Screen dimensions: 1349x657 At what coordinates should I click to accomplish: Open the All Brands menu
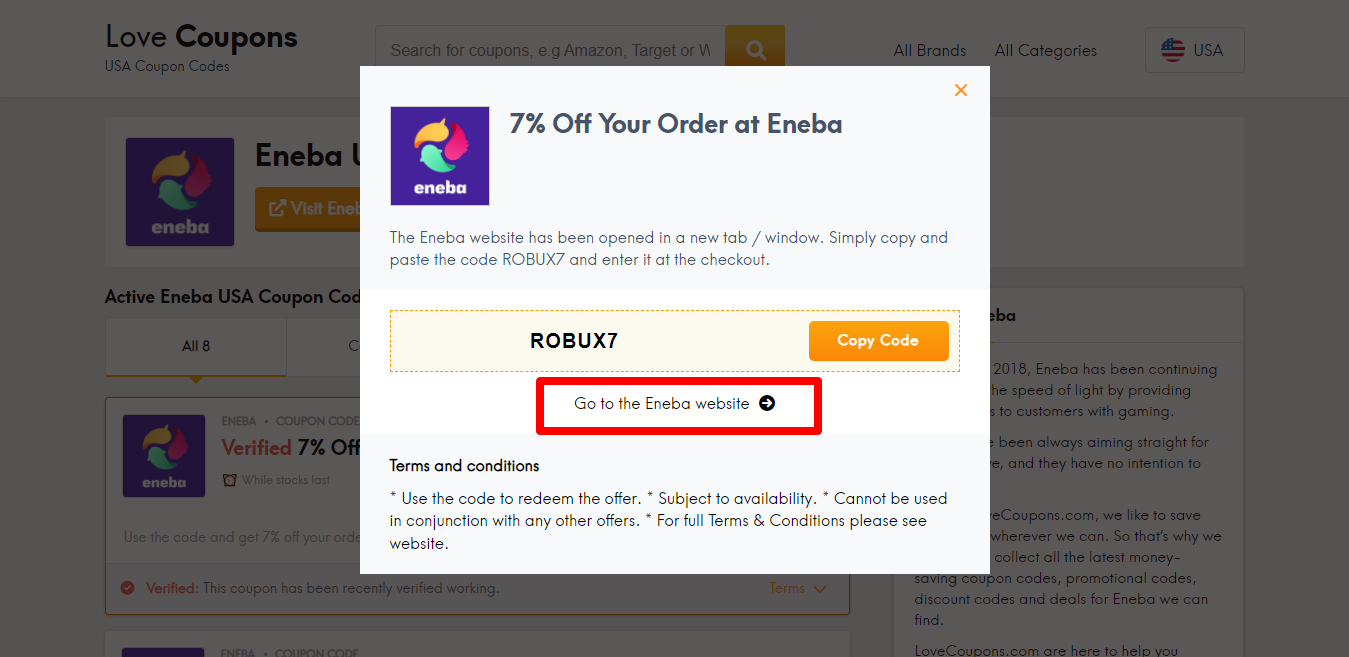point(929,50)
